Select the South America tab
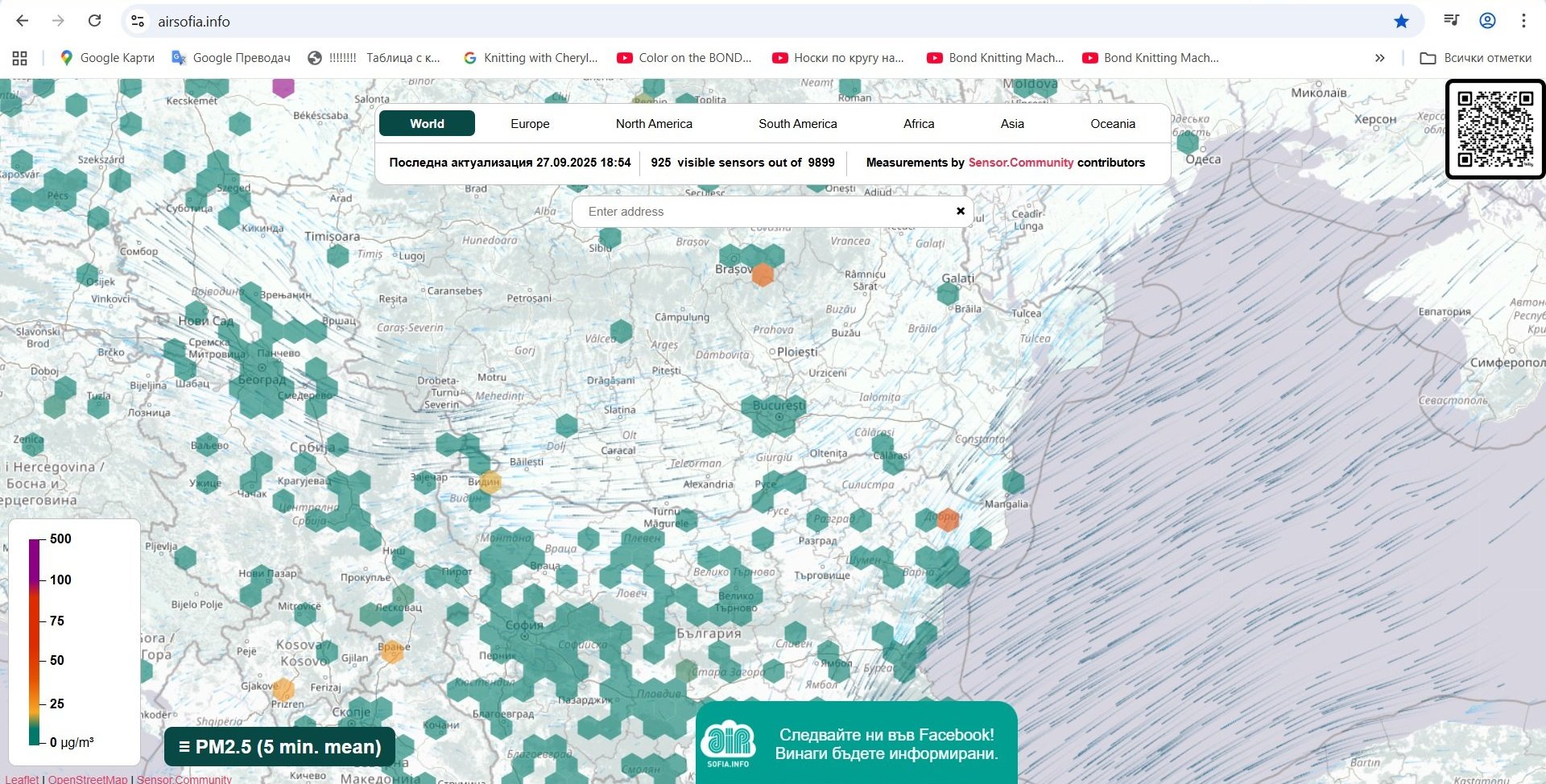1546x784 pixels. (x=797, y=123)
